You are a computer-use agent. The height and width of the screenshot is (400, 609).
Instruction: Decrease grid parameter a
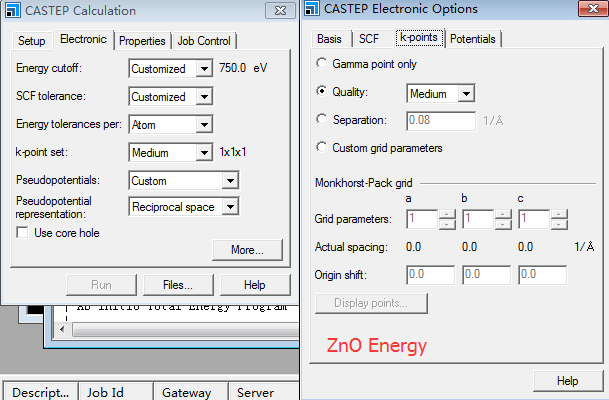447,224
